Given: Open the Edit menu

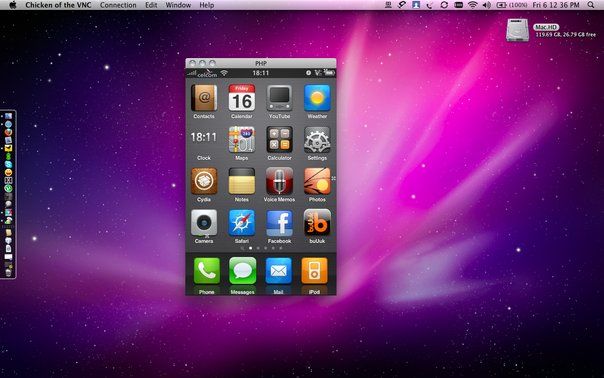Looking at the screenshot, I should point(151,5).
